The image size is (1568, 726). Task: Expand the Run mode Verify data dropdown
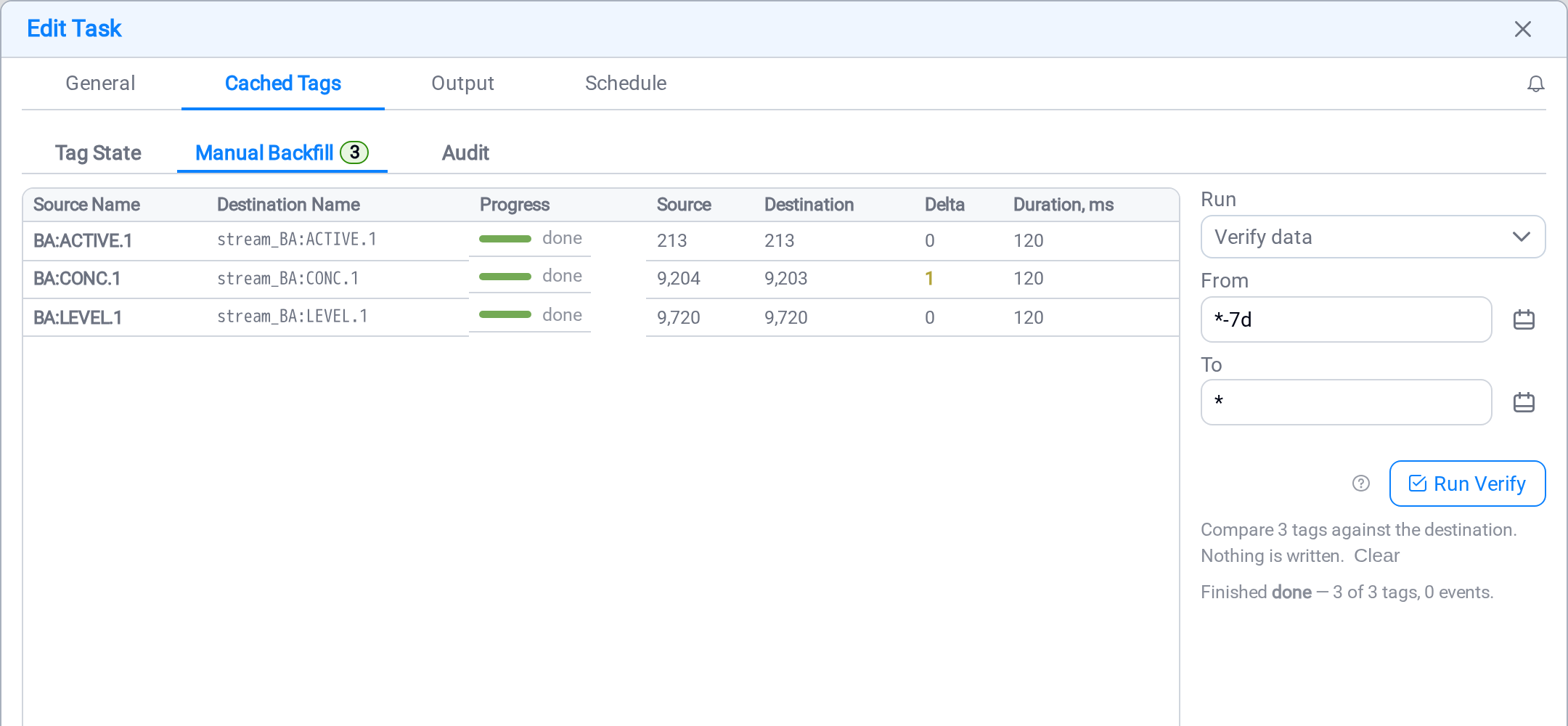[x=1373, y=237]
